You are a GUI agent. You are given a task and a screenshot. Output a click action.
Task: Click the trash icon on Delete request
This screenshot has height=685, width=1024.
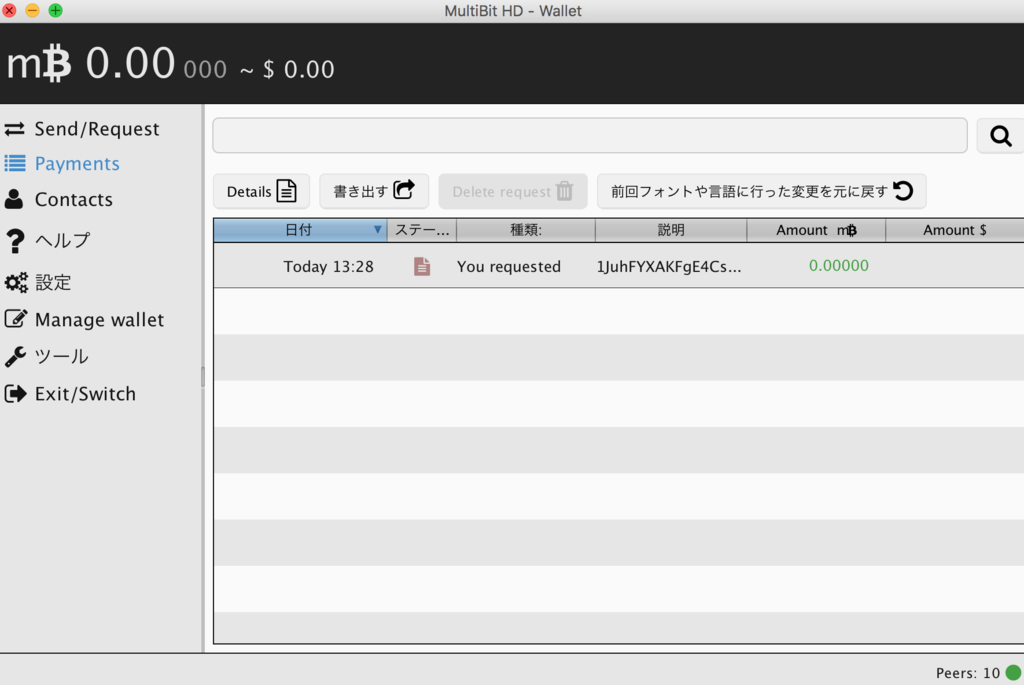tap(566, 190)
